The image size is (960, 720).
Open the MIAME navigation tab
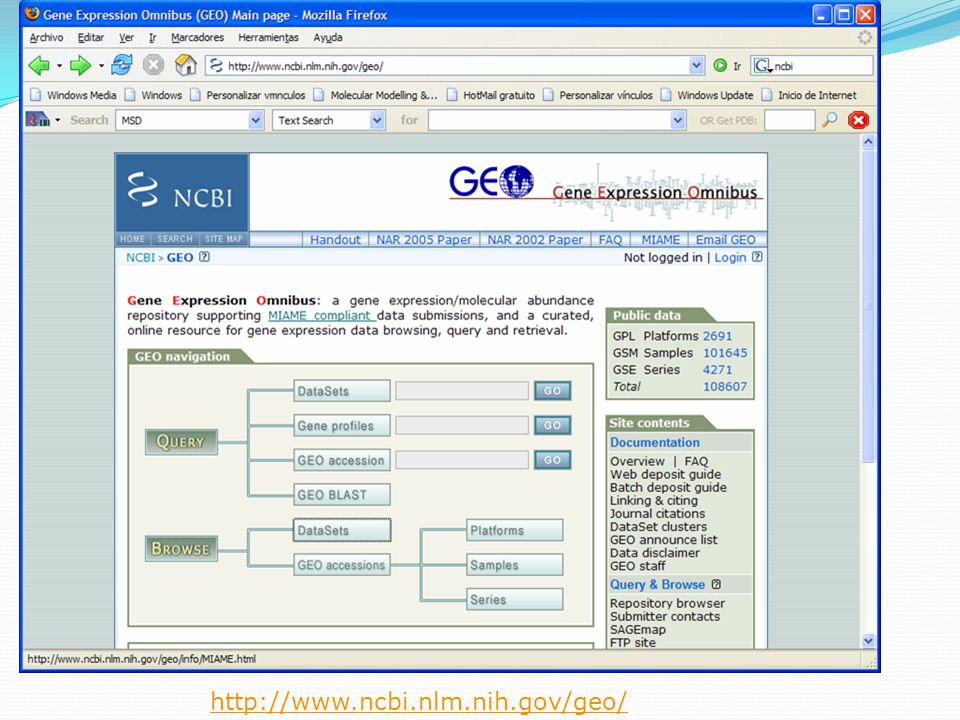pos(661,239)
